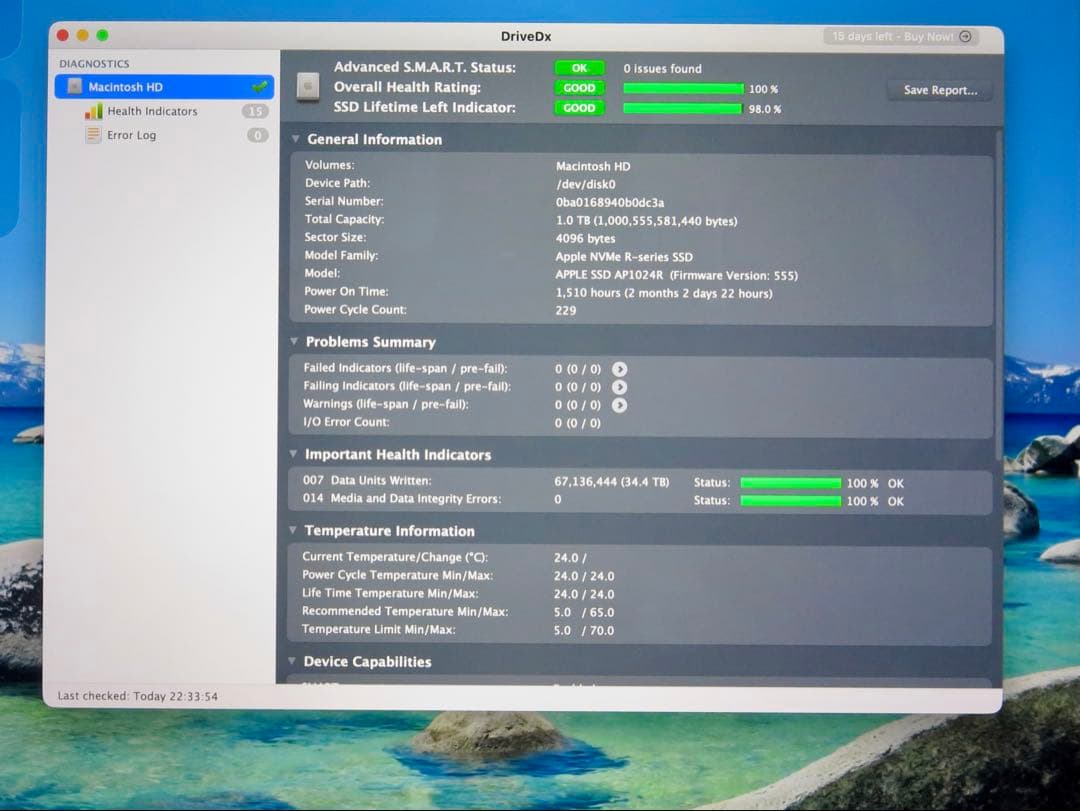Click the Health Indicators count badge
The width and height of the screenshot is (1080, 811).
[x=256, y=111]
